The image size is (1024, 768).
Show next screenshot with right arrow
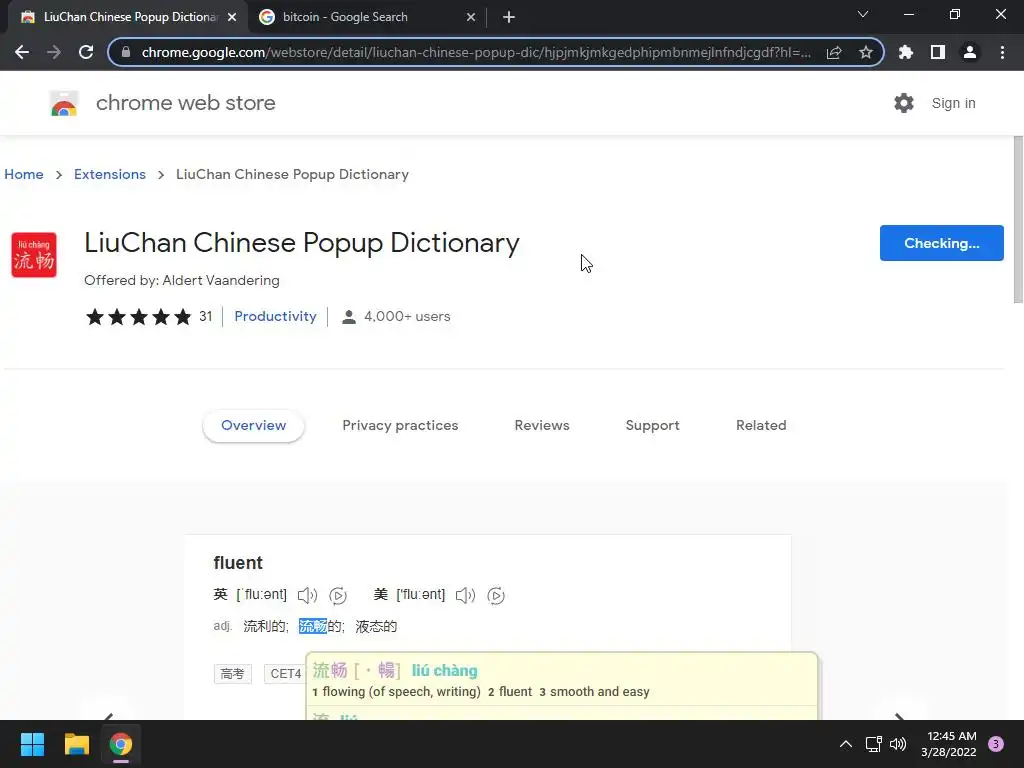click(x=899, y=715)
